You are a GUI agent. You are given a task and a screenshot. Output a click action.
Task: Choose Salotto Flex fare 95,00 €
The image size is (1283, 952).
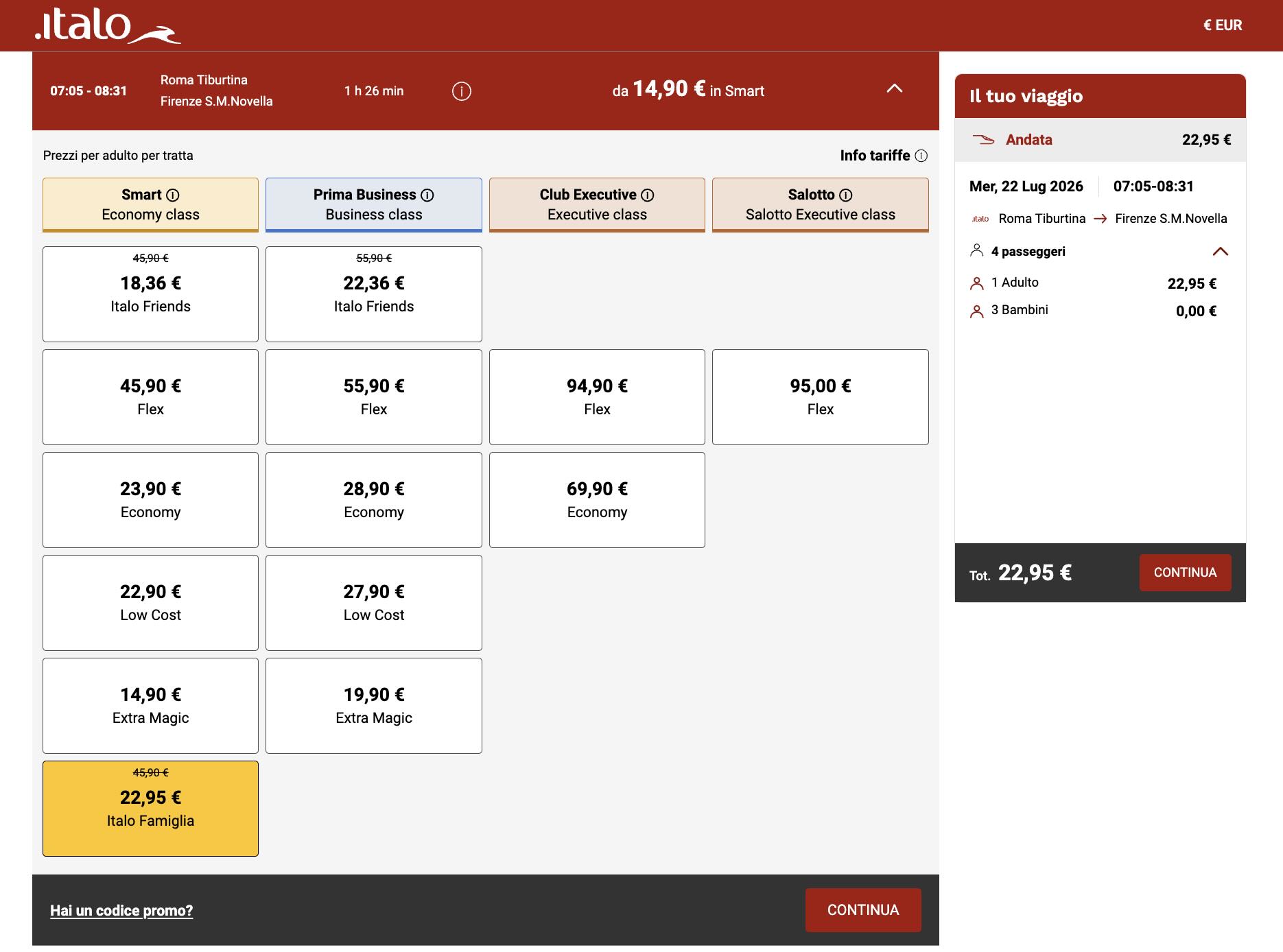click(821, 397)
